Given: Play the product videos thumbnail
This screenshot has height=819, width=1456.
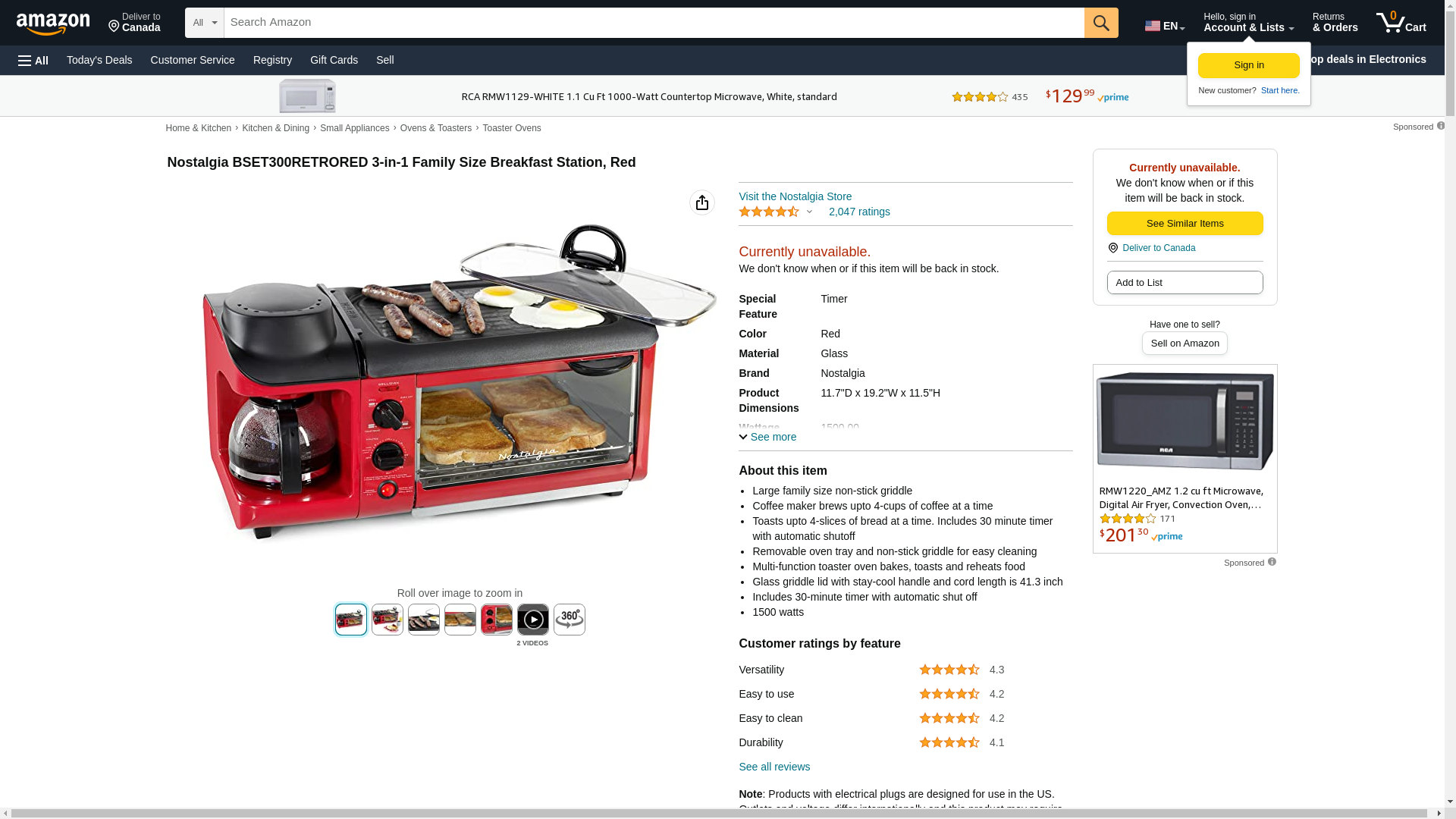Looking at the screenshot, I should tap(533, 620).
